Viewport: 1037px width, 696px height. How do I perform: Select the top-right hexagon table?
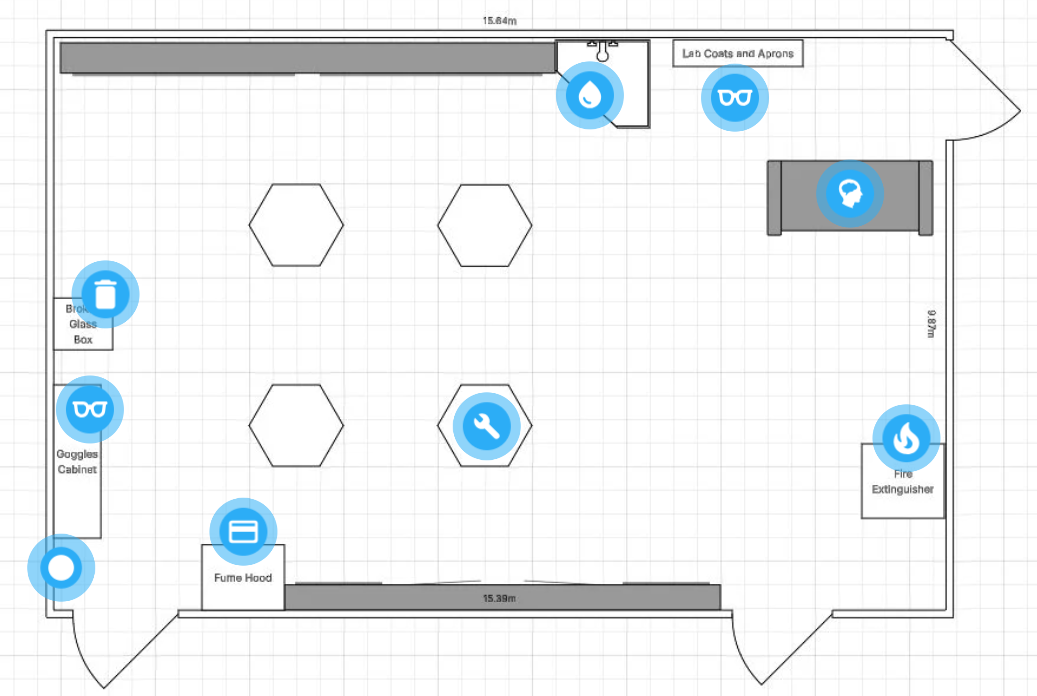(485, 225)
